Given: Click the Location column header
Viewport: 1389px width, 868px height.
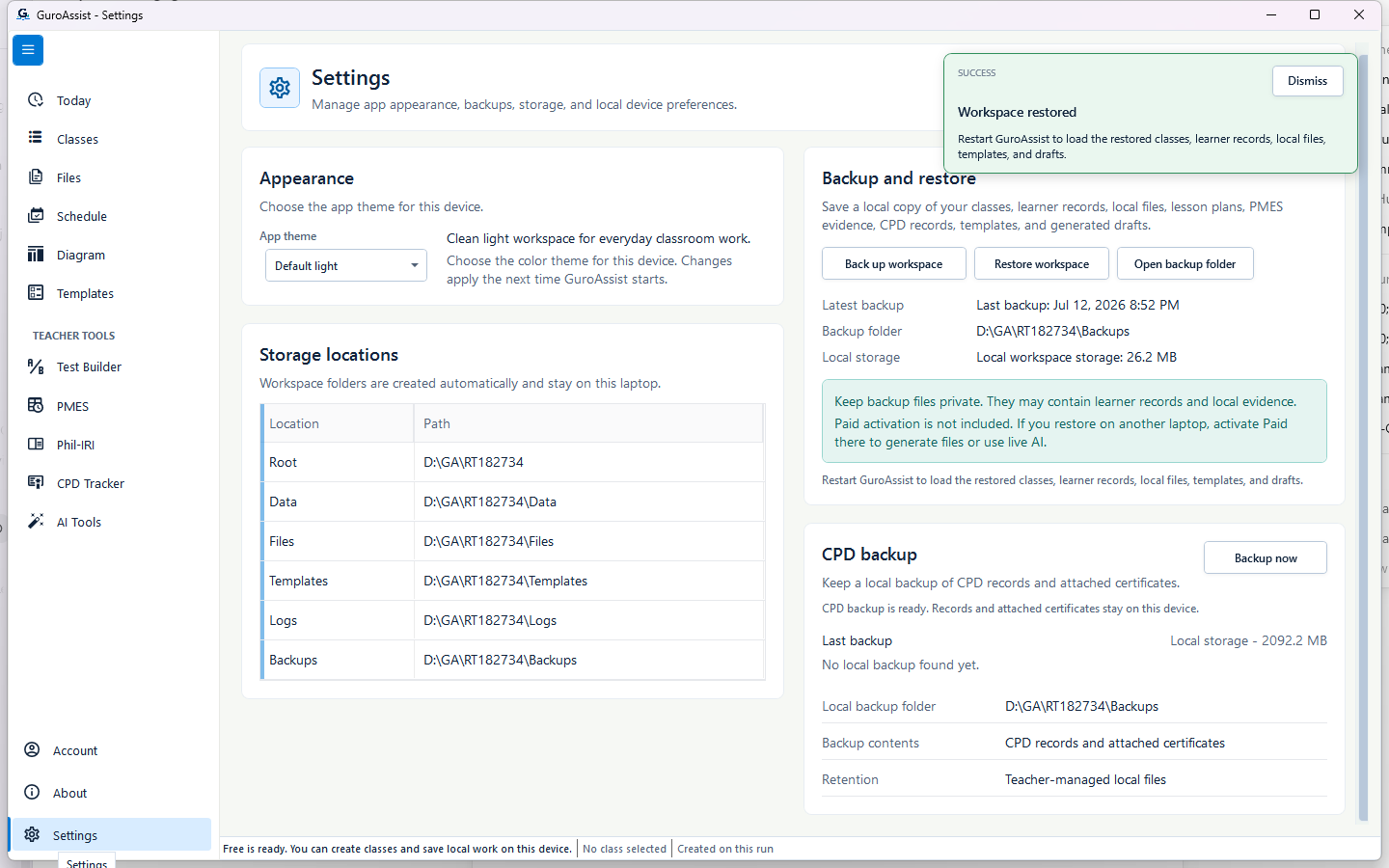Looking at the screenshot, I should [x=338, y=423].
